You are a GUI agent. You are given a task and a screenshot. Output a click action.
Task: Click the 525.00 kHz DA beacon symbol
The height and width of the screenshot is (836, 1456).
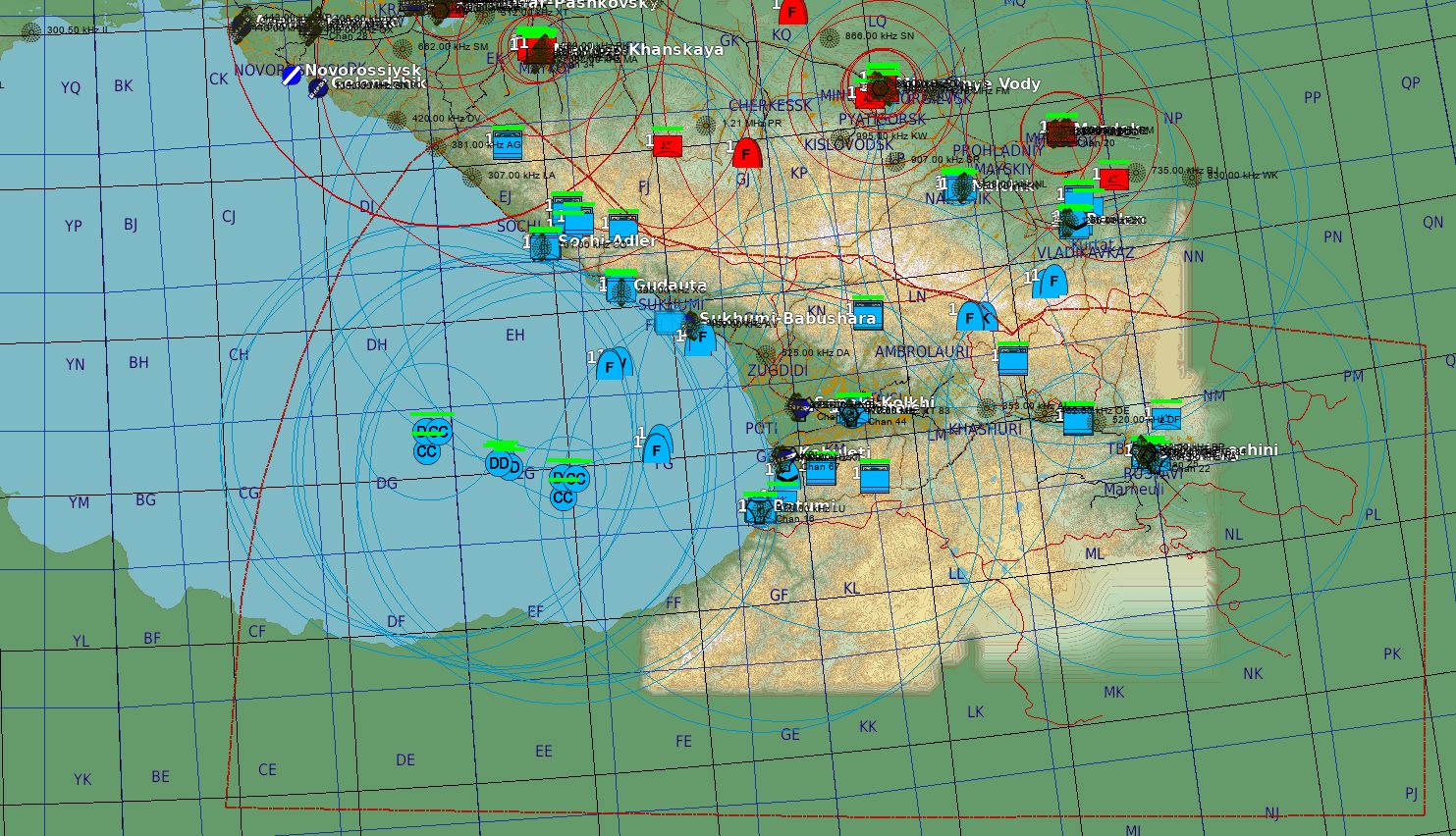(x=767, y=353)
